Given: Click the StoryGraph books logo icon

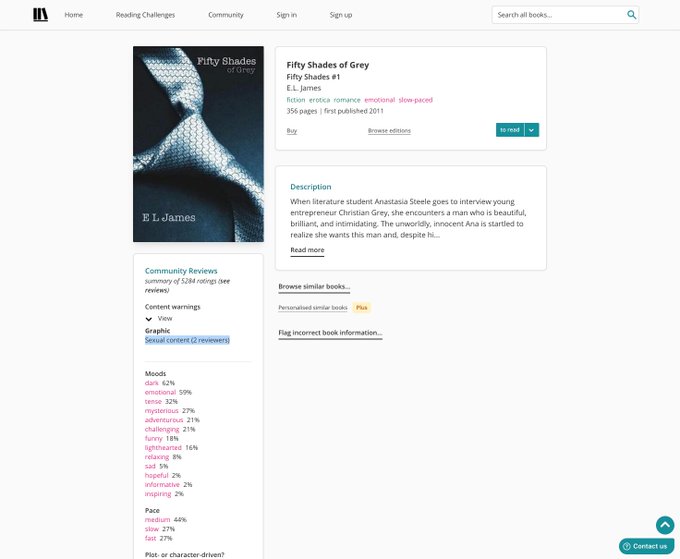Looking at the screenshot, I should (x=40, y=15).
